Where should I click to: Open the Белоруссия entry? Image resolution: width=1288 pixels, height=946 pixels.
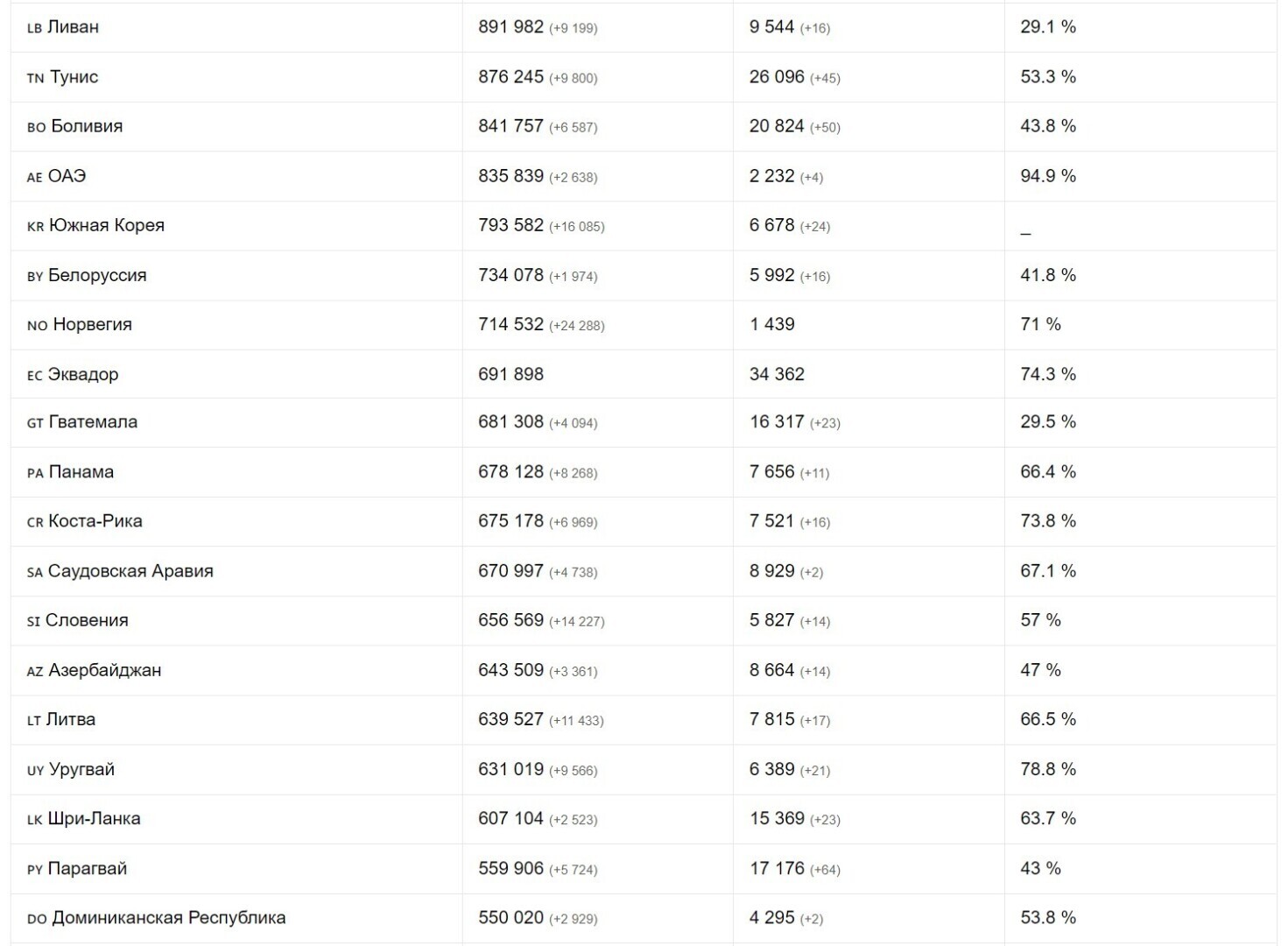(97, 275)
